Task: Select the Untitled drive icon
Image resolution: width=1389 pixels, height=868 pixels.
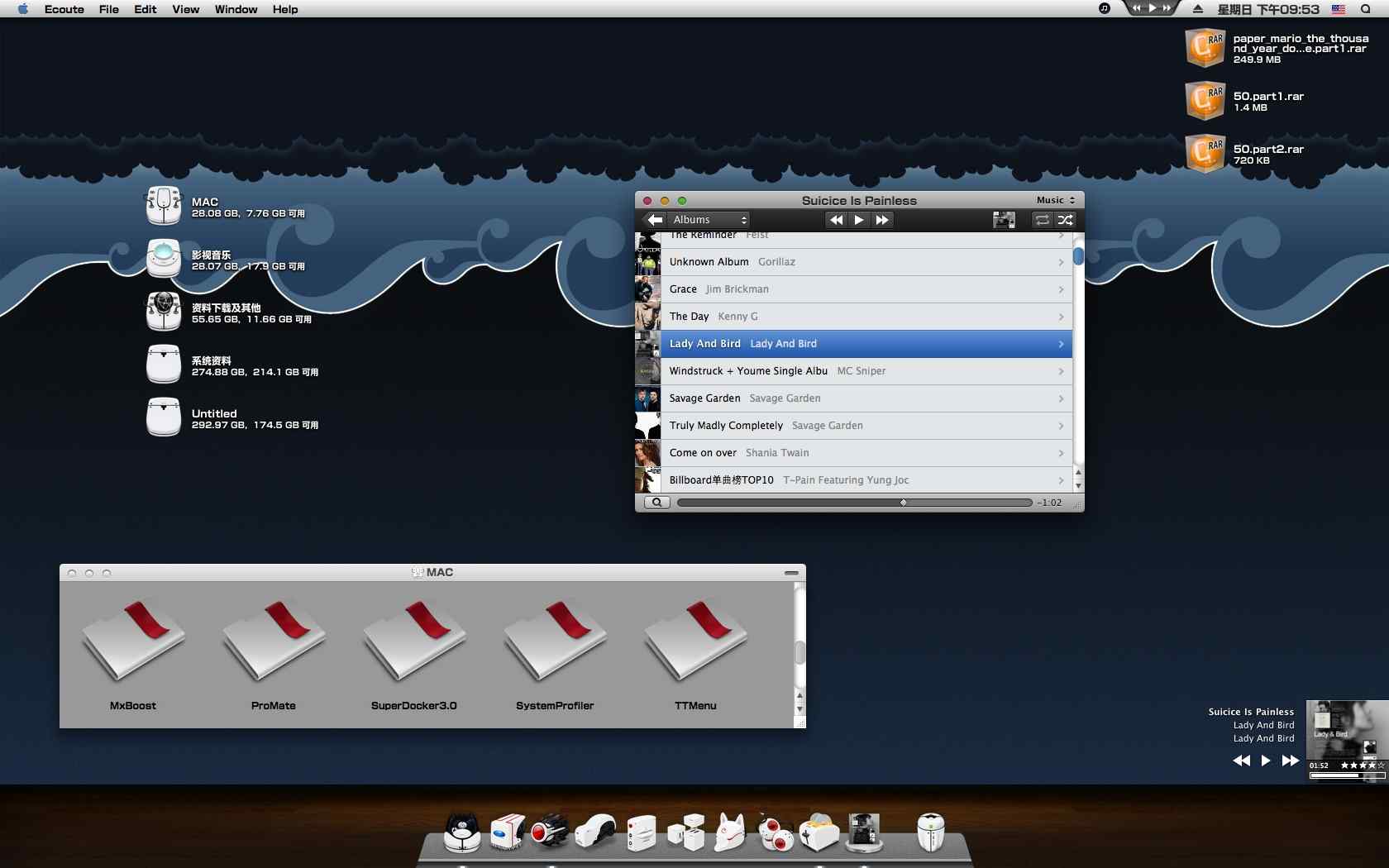Action: coord(164,417)
